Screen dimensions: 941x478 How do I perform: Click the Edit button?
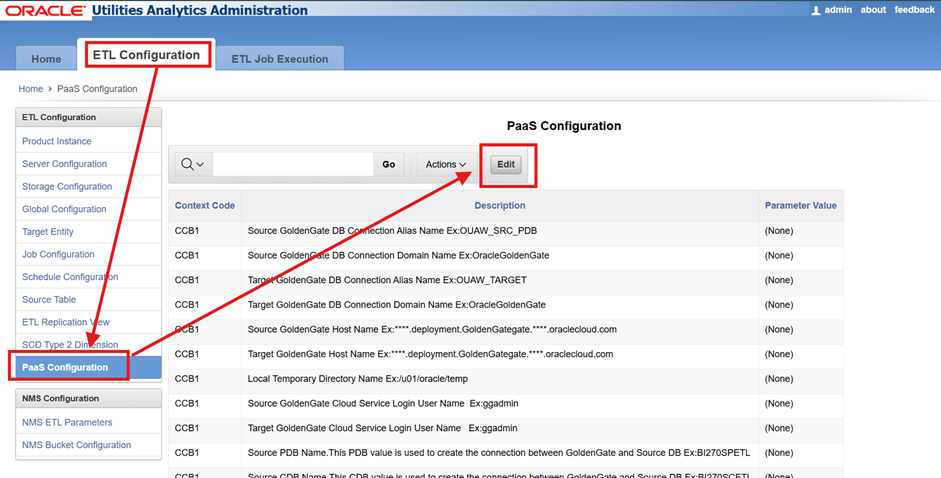[x=505, y=164]
